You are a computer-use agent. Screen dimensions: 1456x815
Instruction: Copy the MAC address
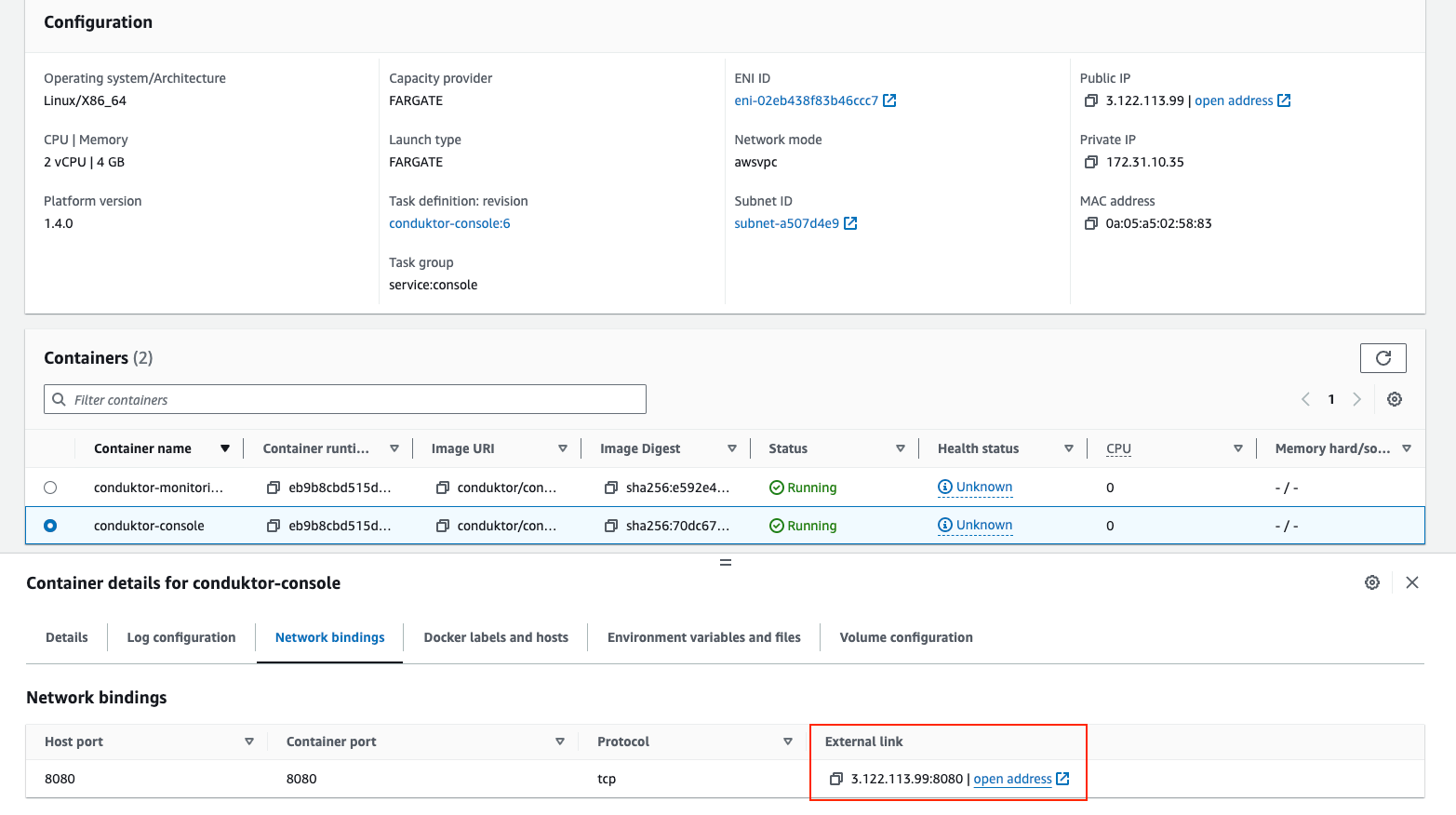coord(1090,222)
